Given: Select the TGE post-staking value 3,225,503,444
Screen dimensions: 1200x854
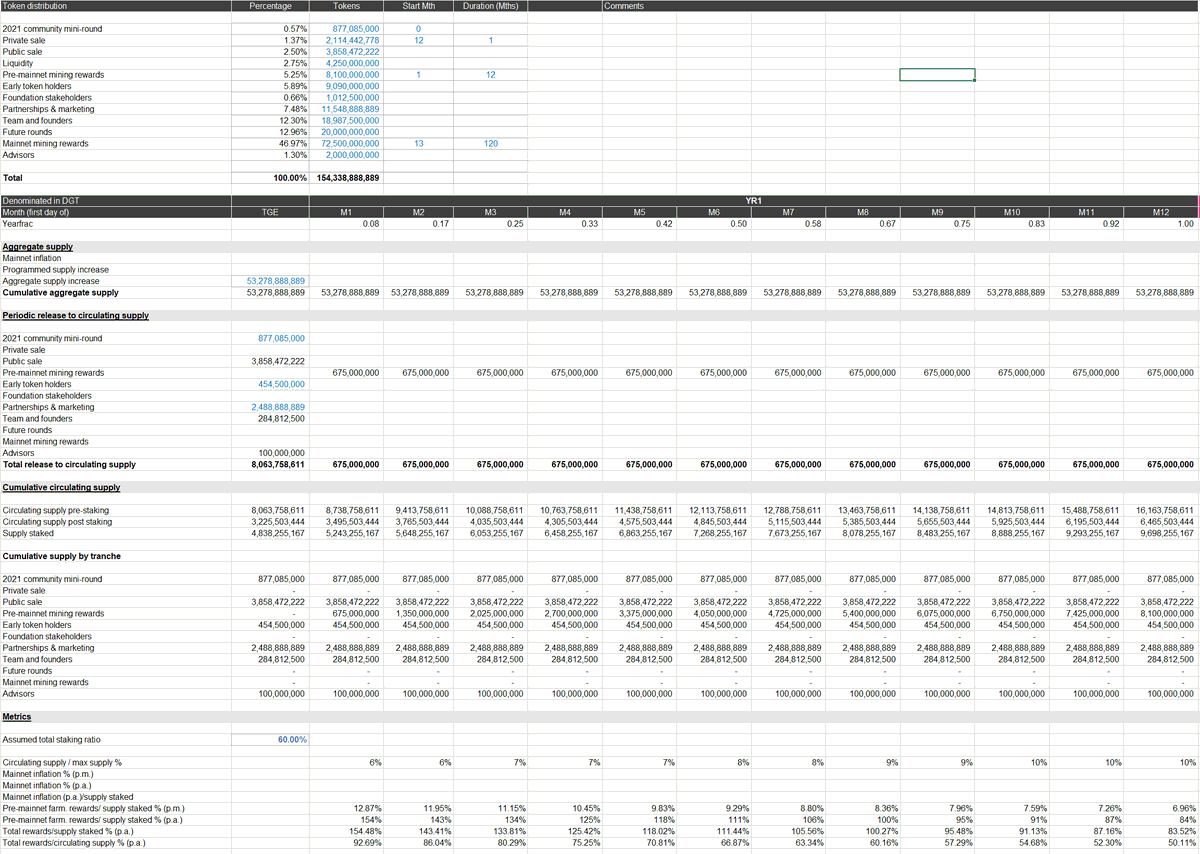Looking at the screenshot, I should [x=270, y=522].
